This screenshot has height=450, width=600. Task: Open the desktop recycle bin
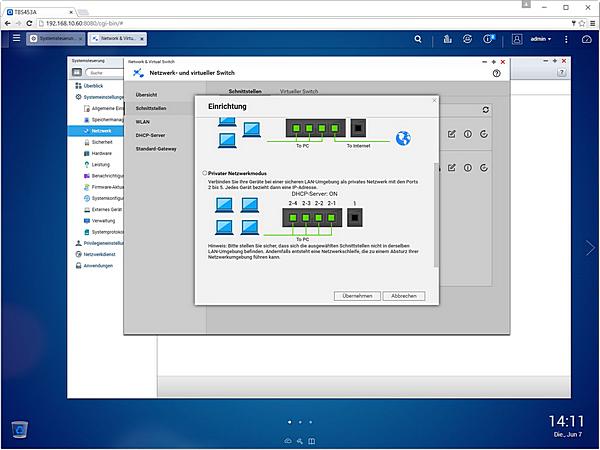pyautogui.click(x=20, y=429)
